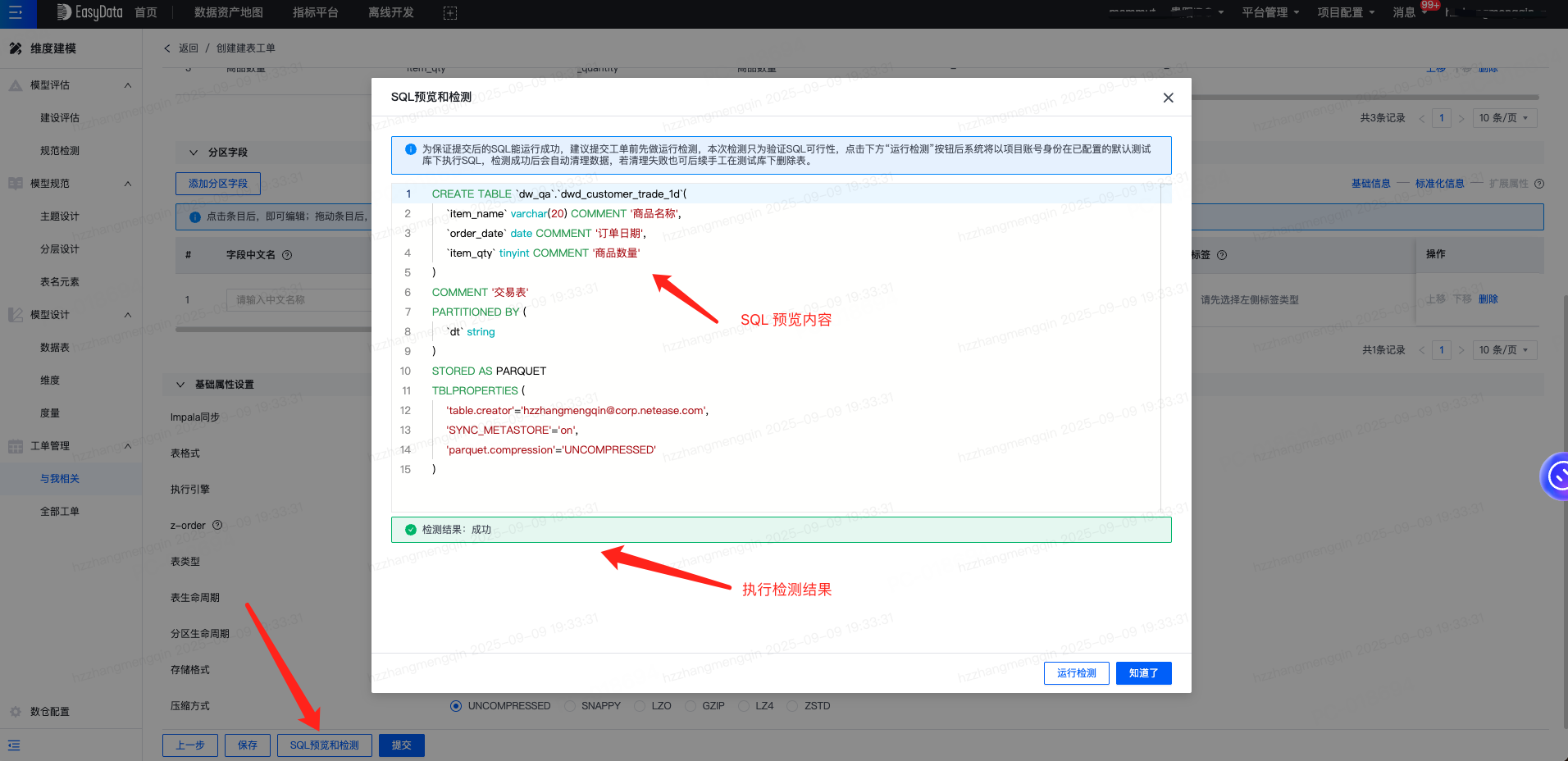Viewport: 1568px width, 761px height.
Task: Click the 运行检测 button
Action: click(1076, 673)
